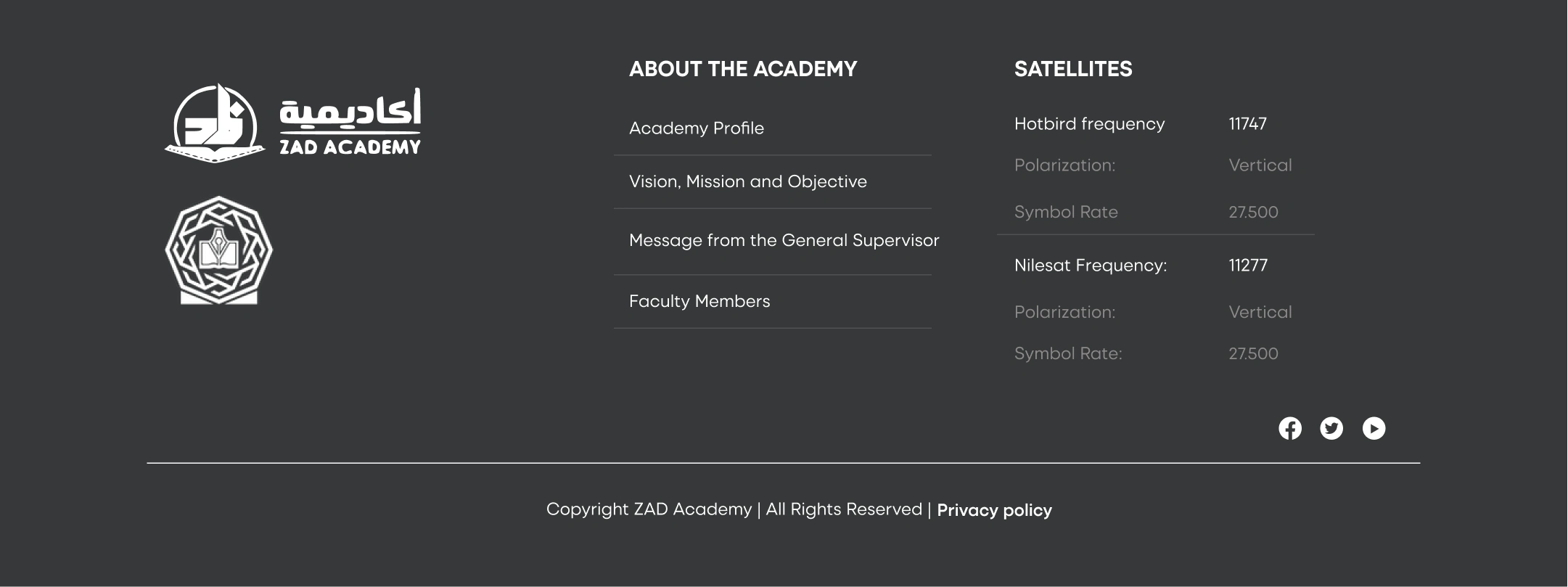
Task: Select the Hotbird frequency value 11747
Action: point(1247,124)
